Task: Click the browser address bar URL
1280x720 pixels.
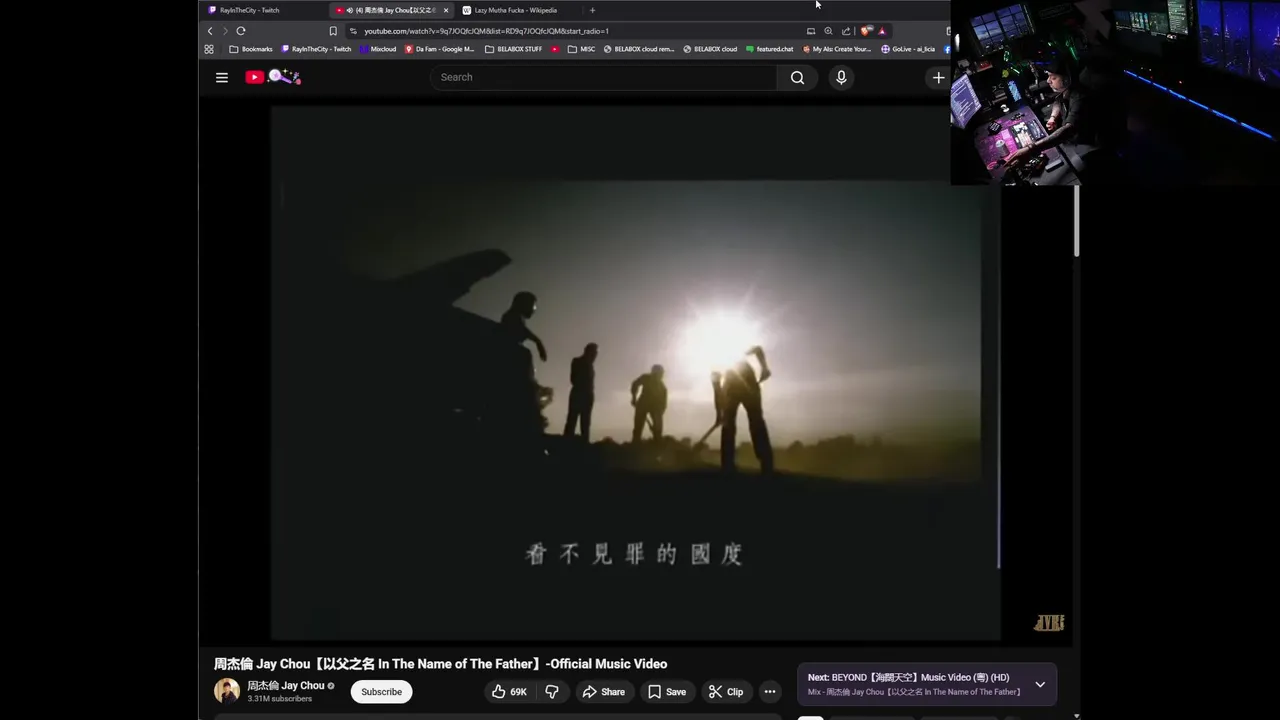Action: point(486,31)
